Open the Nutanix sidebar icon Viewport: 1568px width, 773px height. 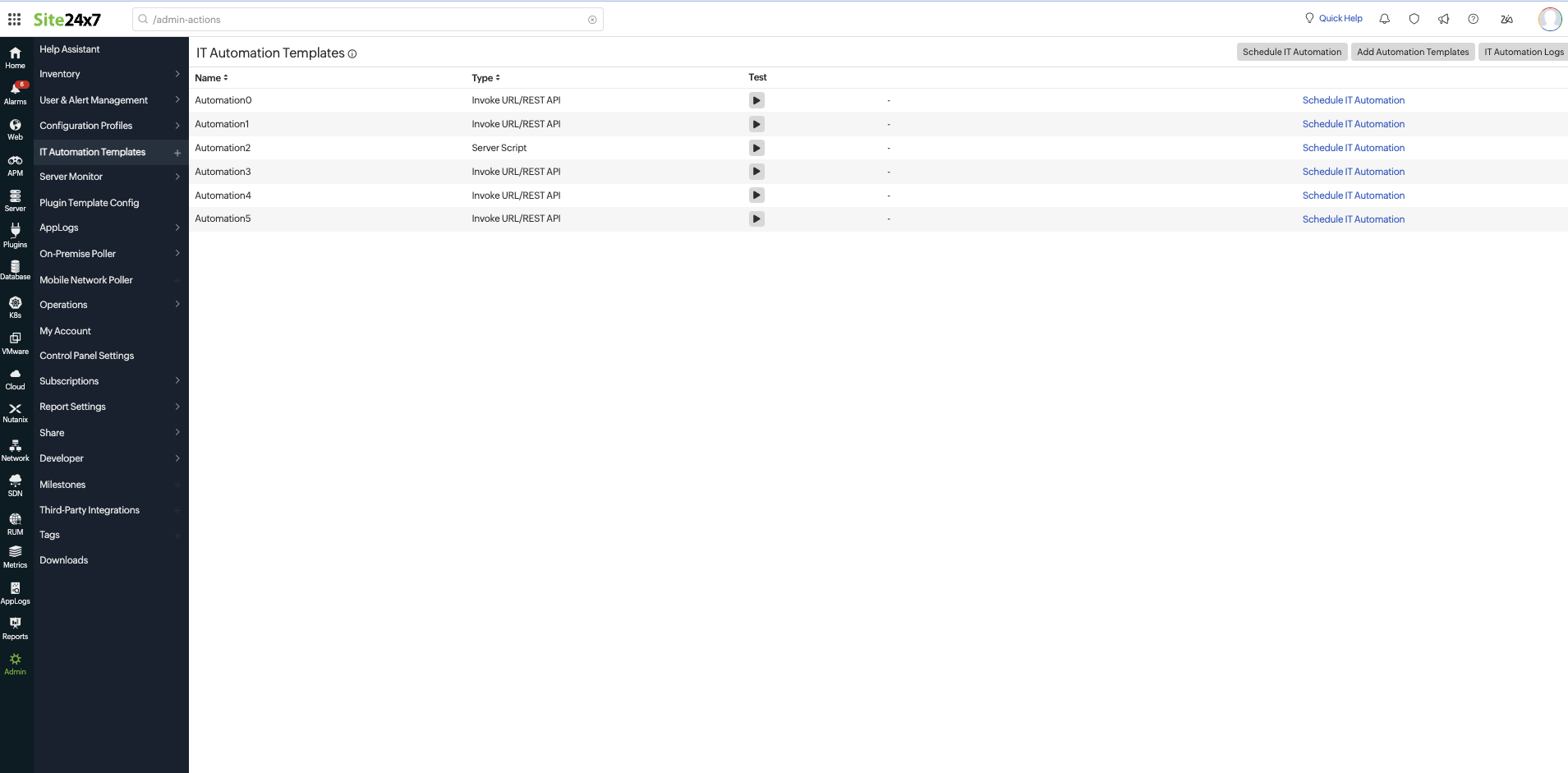tap(15, 412)
